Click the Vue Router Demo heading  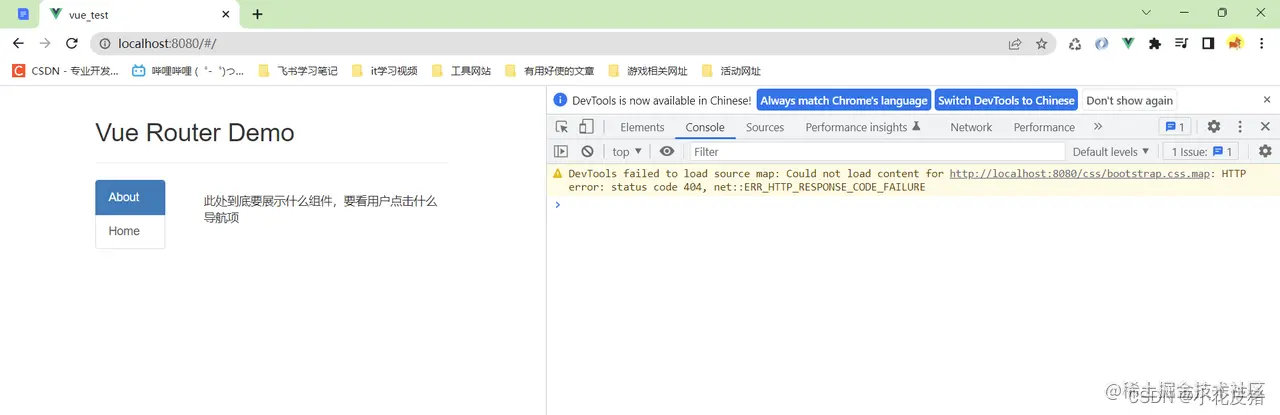pyautogui.click(x=195, y=133)
